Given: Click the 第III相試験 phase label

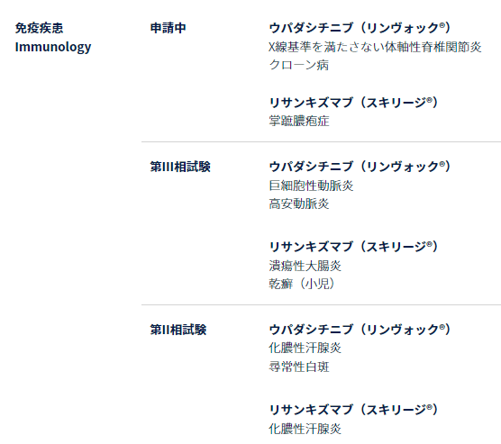Looking at the screenshot, I should pos(180,167).
